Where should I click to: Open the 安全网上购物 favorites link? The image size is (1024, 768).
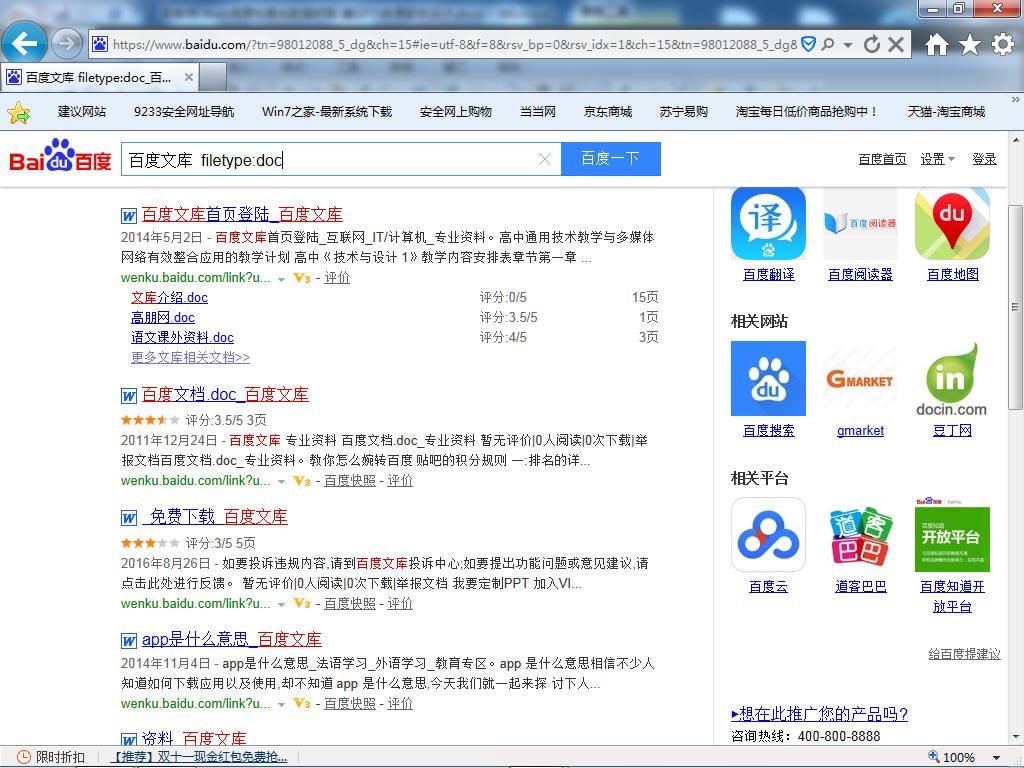[x=455, y=112]
